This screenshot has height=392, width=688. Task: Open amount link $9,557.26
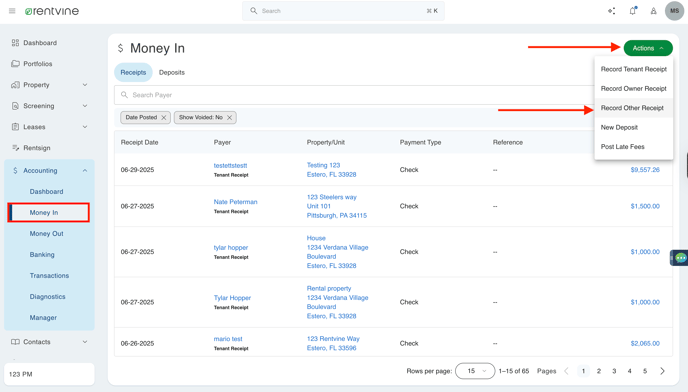click(x=645, y=169)
